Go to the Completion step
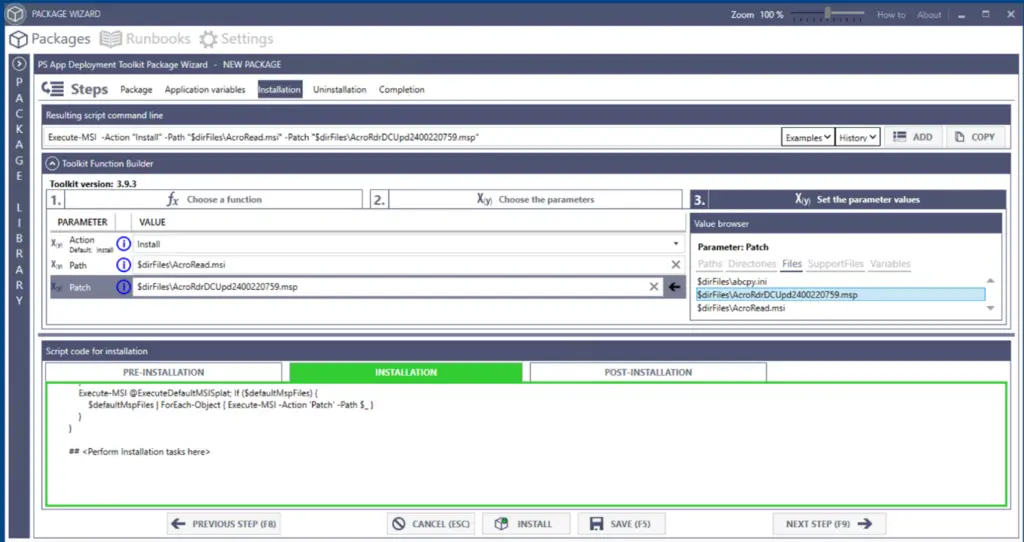 click(x=402, y=89)
